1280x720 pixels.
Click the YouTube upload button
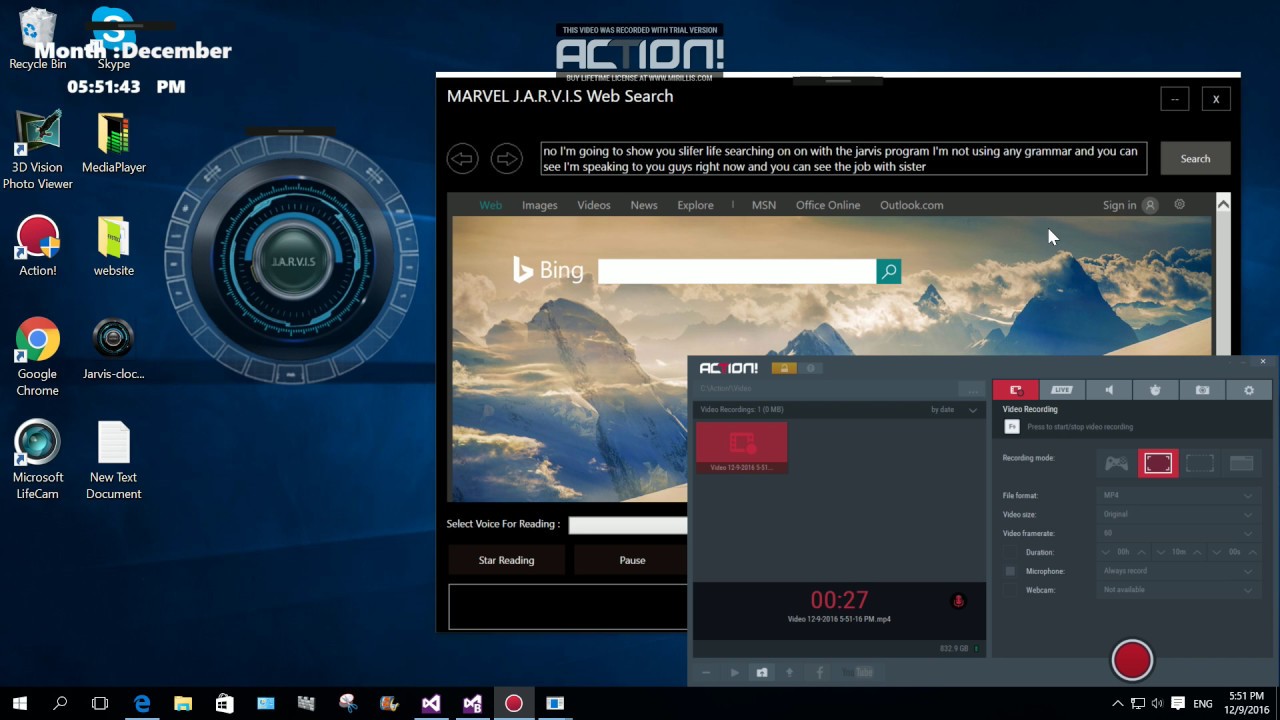click(858, 673)
